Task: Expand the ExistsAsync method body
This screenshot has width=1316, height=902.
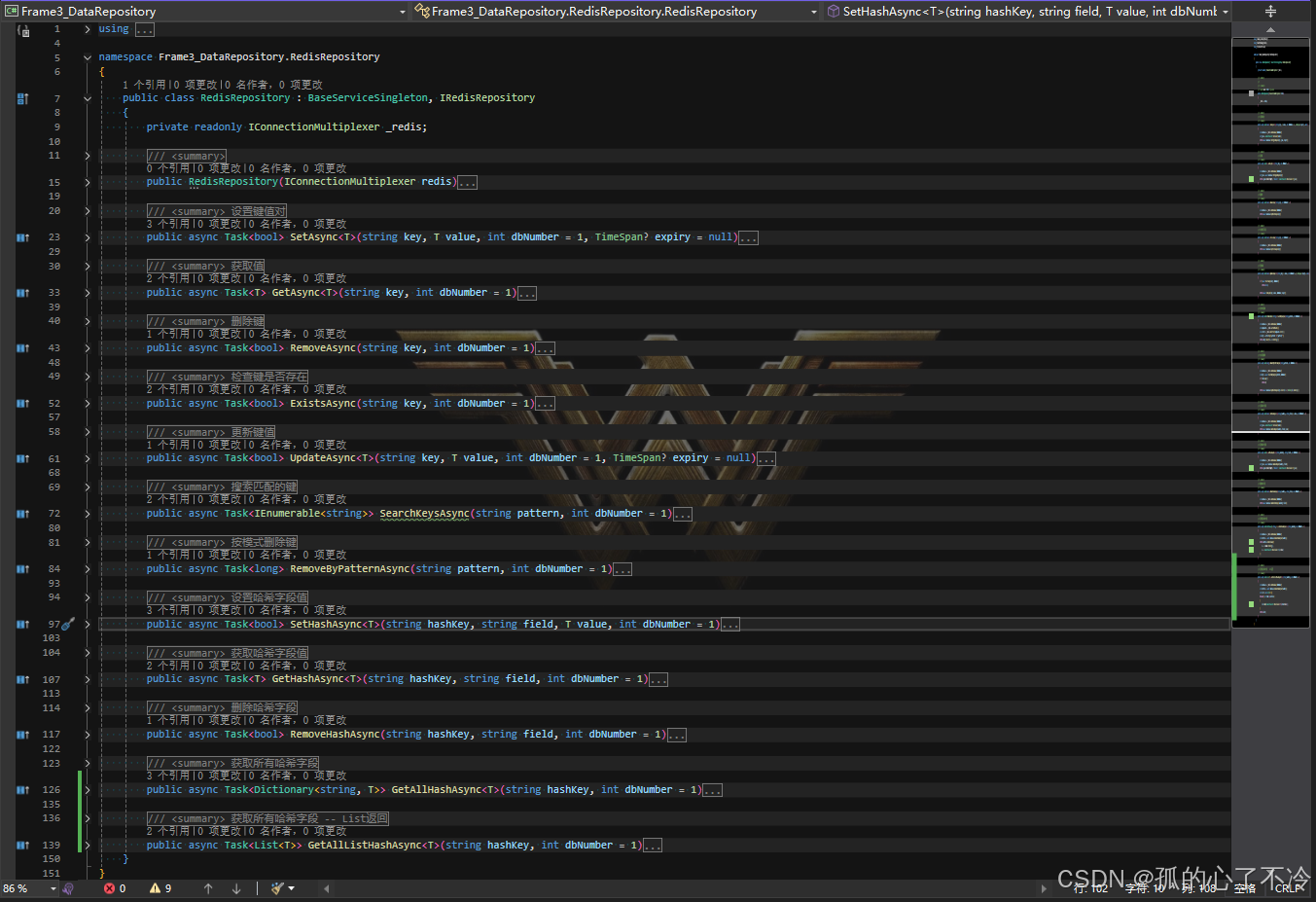Action: coord(88,403)
